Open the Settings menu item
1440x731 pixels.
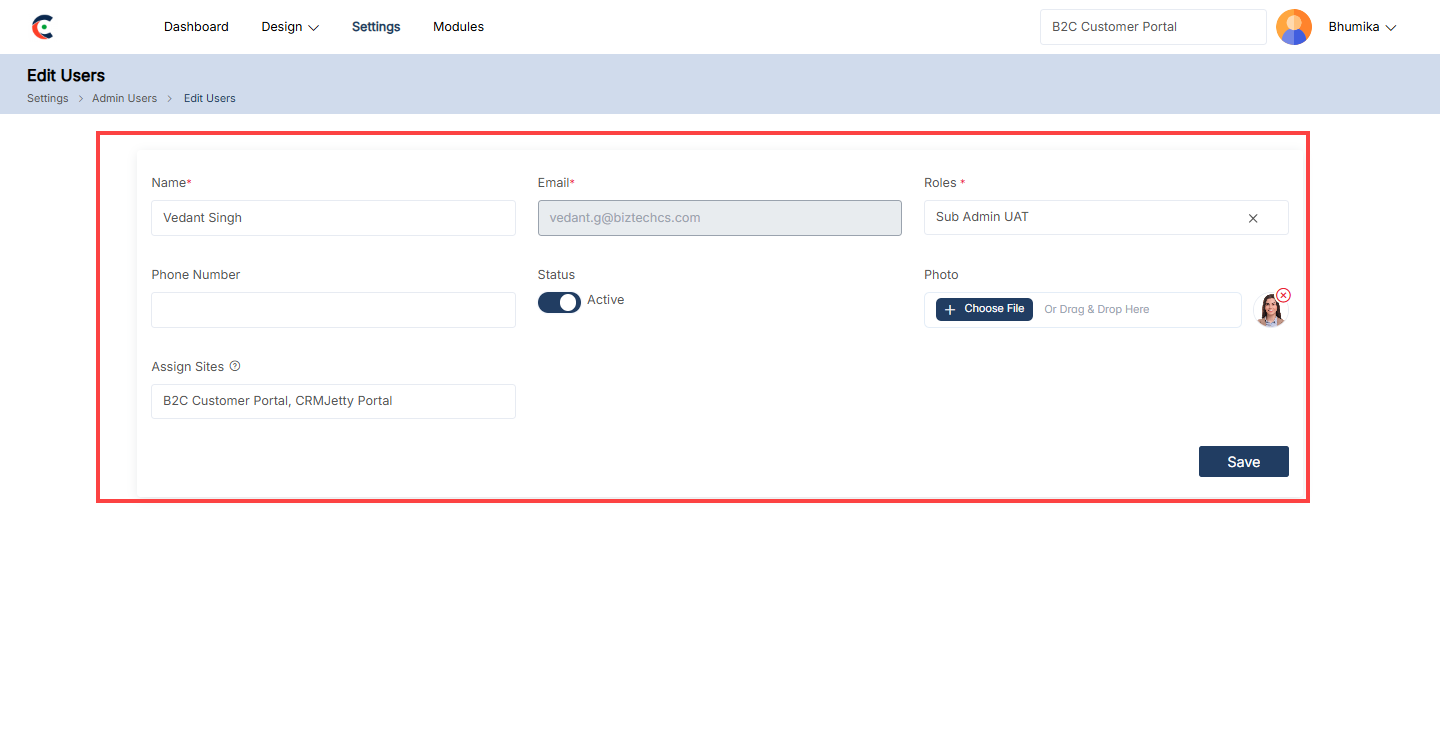(376, 27)
